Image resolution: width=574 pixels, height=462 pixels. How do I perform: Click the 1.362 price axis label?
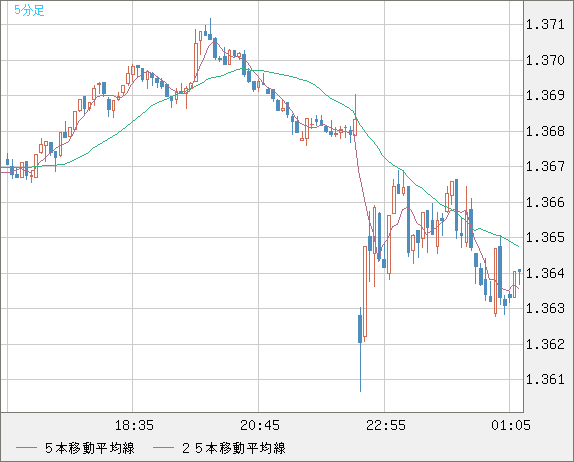click(545, 344)
